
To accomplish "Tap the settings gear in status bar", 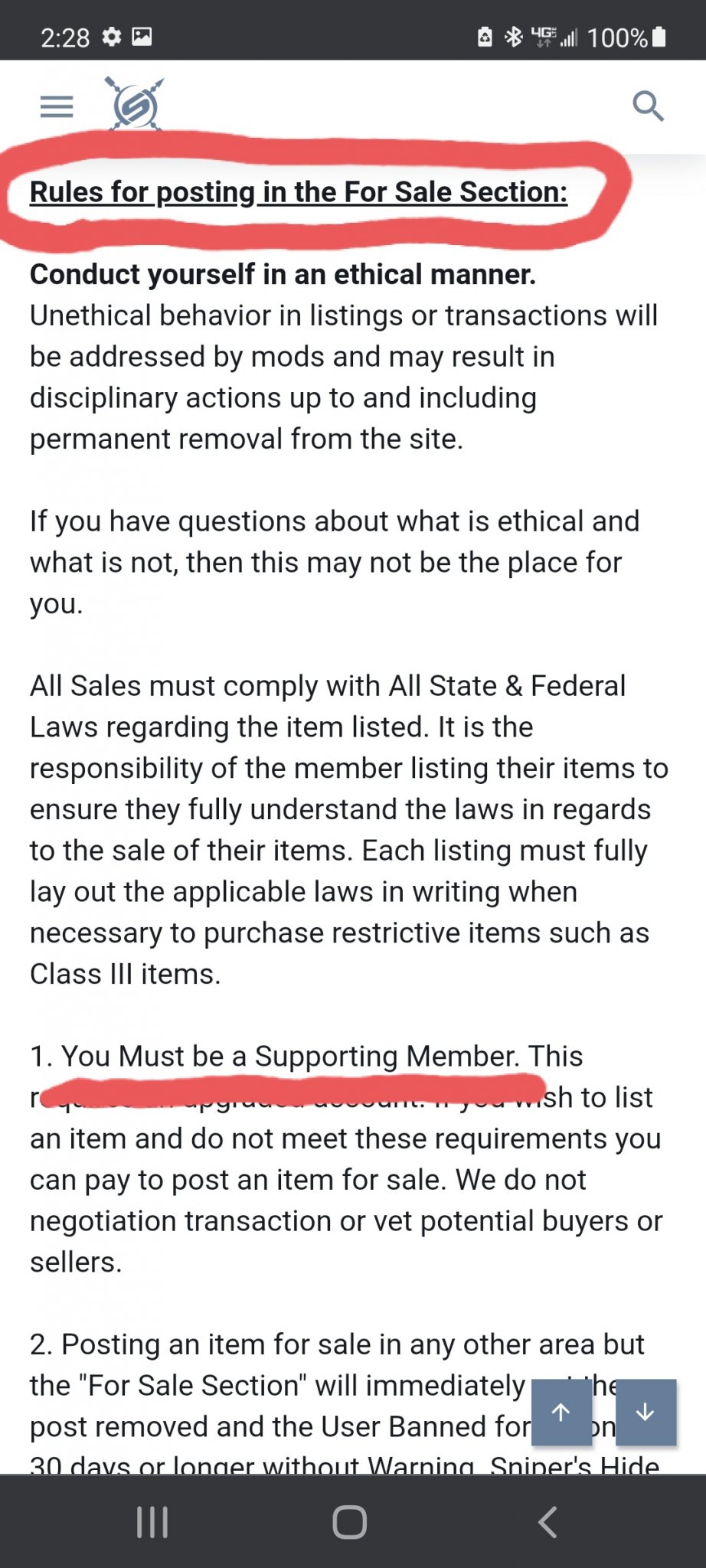I will click(112, 37).
